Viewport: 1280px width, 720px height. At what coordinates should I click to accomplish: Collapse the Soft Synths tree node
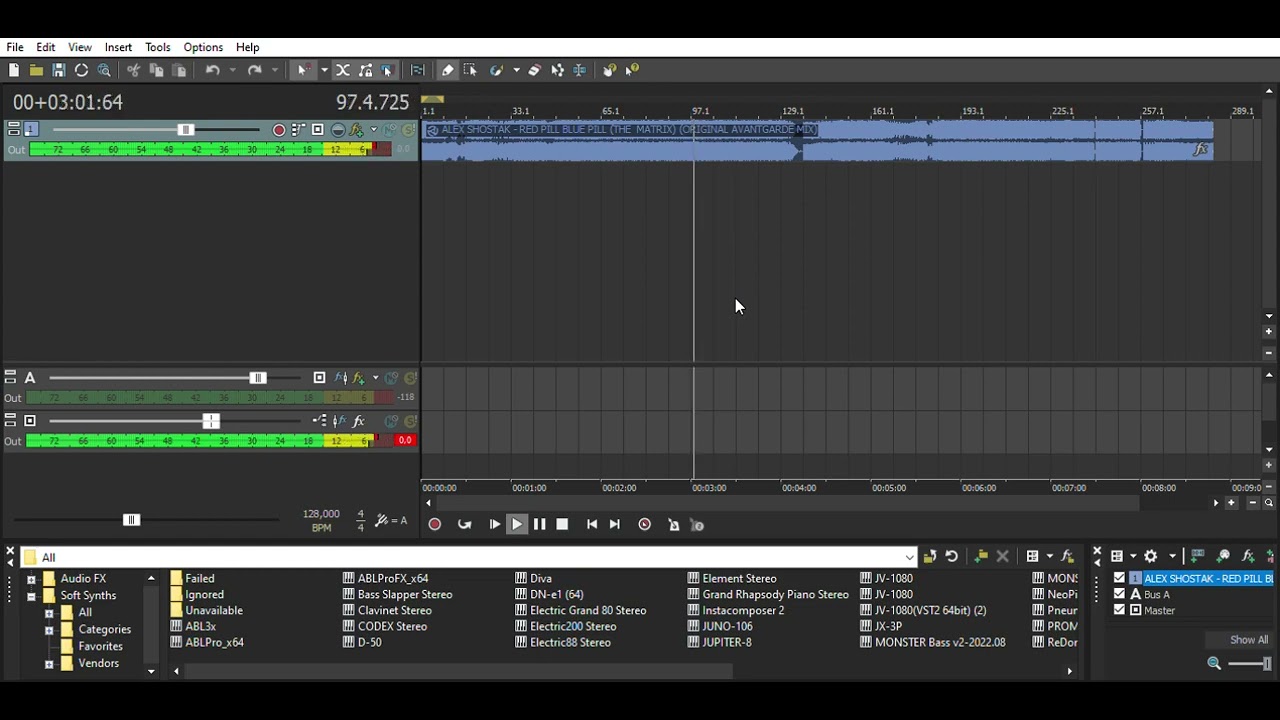point(31,596)
